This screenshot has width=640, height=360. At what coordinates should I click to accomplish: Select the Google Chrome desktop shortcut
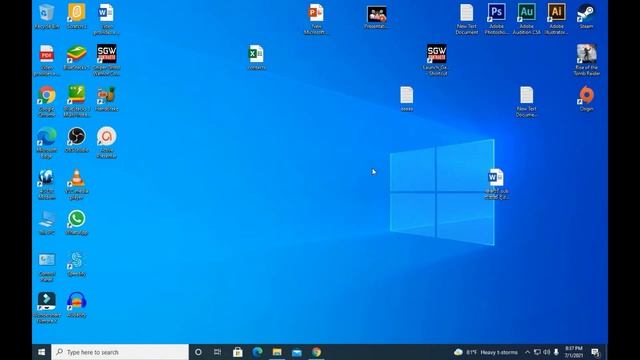point(47,102)
